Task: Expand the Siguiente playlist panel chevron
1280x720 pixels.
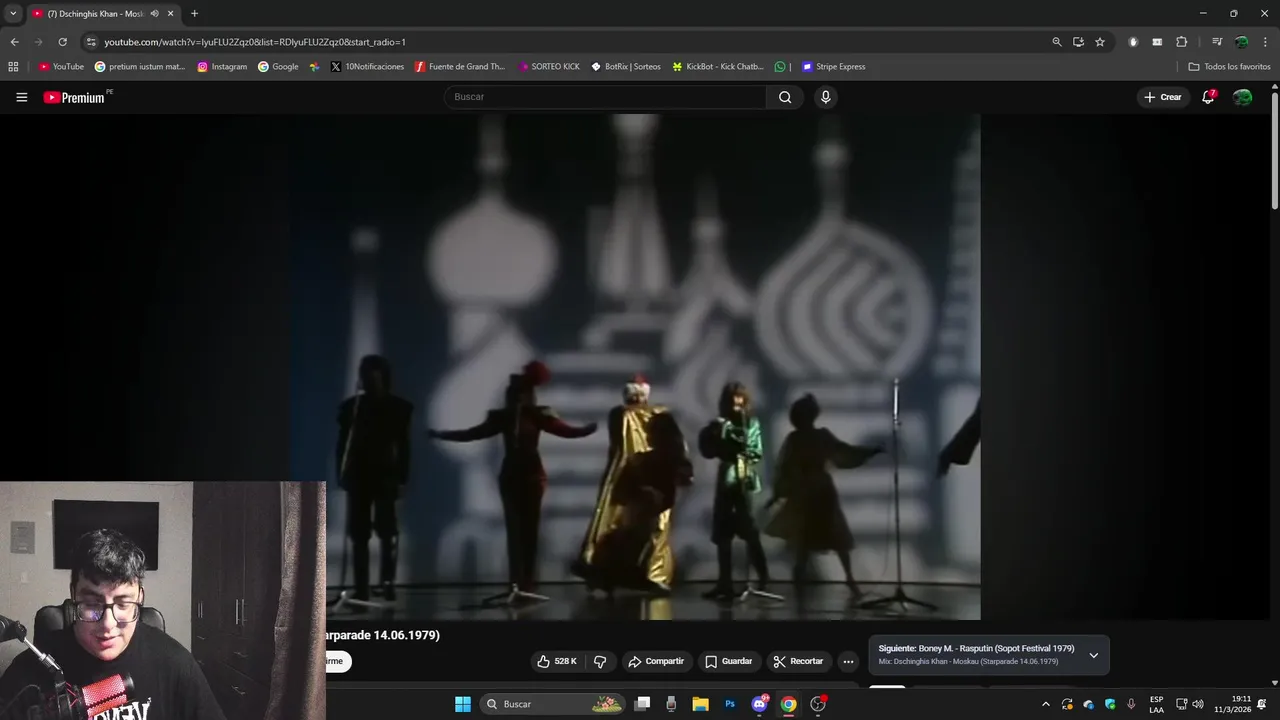Action: (x=1093, y=655)
